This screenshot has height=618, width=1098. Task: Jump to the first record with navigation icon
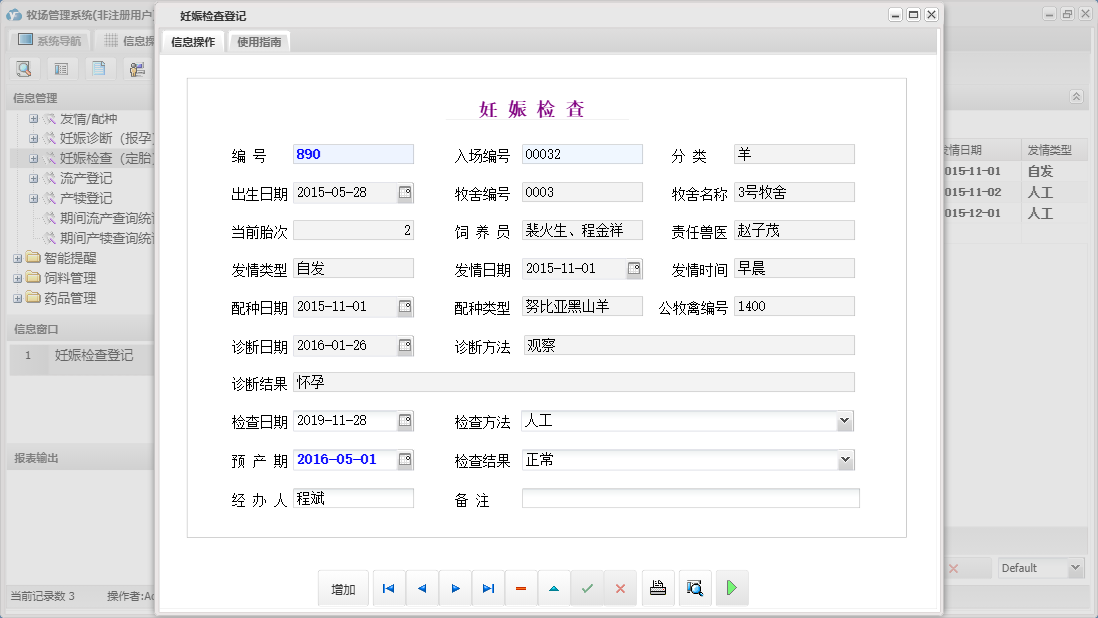pyautogui.click(x=388, y=588)
